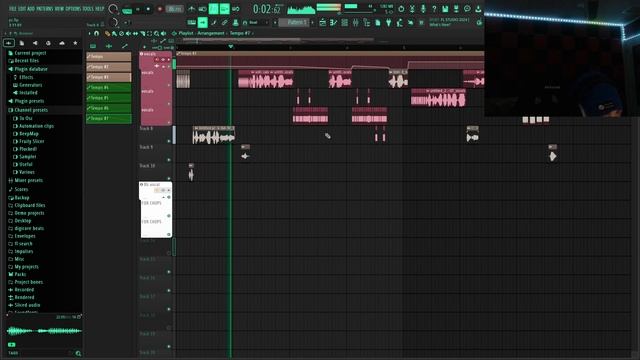The height and width of the screenshot is (360, 640).
Task: Select the Draw pencil tool
Action: (x=107, y=33)
